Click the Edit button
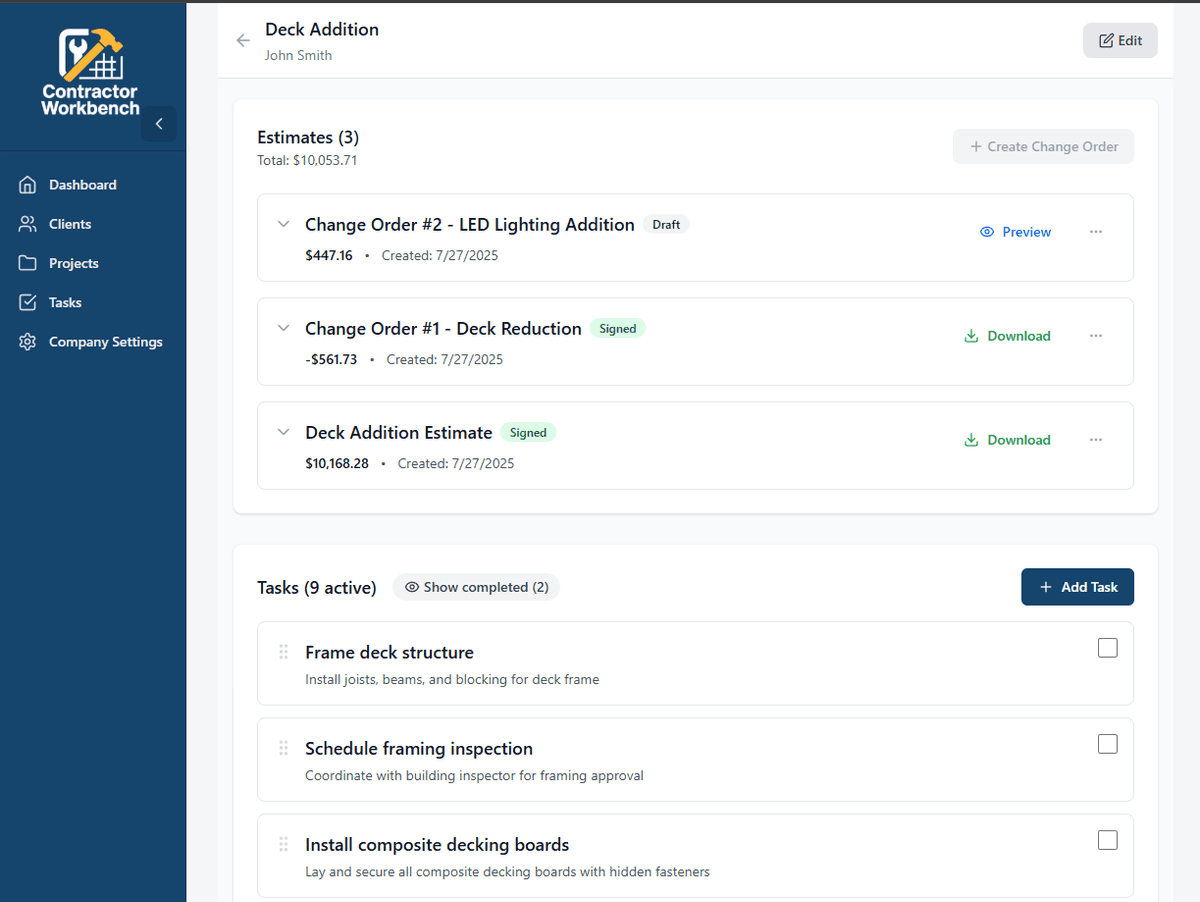The height and width of the screenshot is (902, 1200). click(x=1119, y=40)
